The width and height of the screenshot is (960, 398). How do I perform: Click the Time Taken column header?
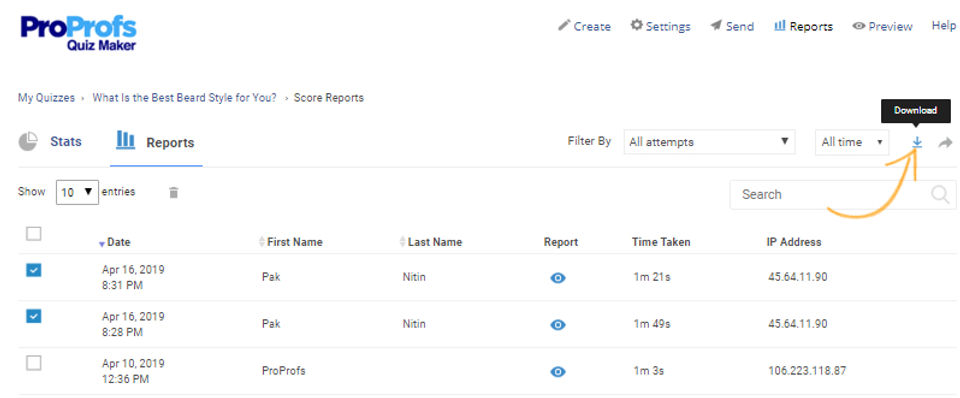coord(661,242)
